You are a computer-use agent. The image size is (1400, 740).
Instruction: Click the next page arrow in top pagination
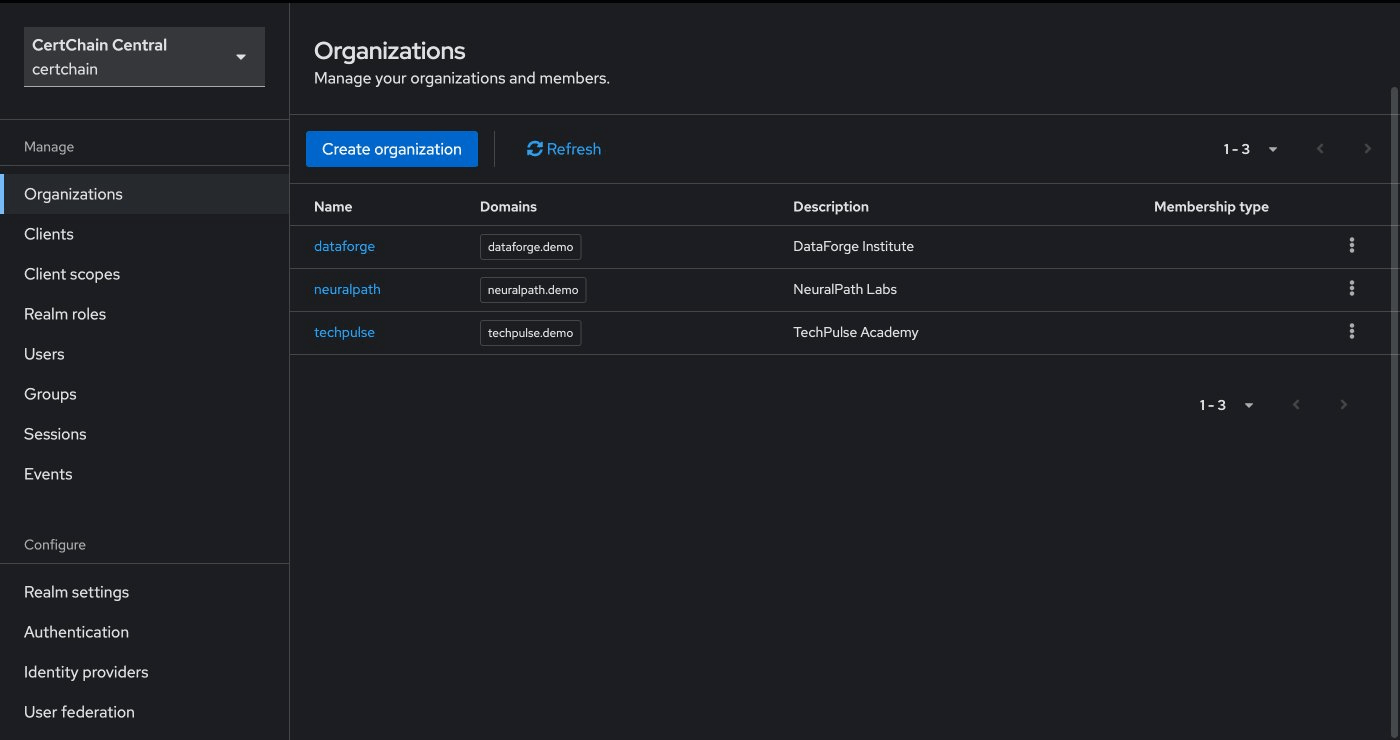(x=1368, y=148)
